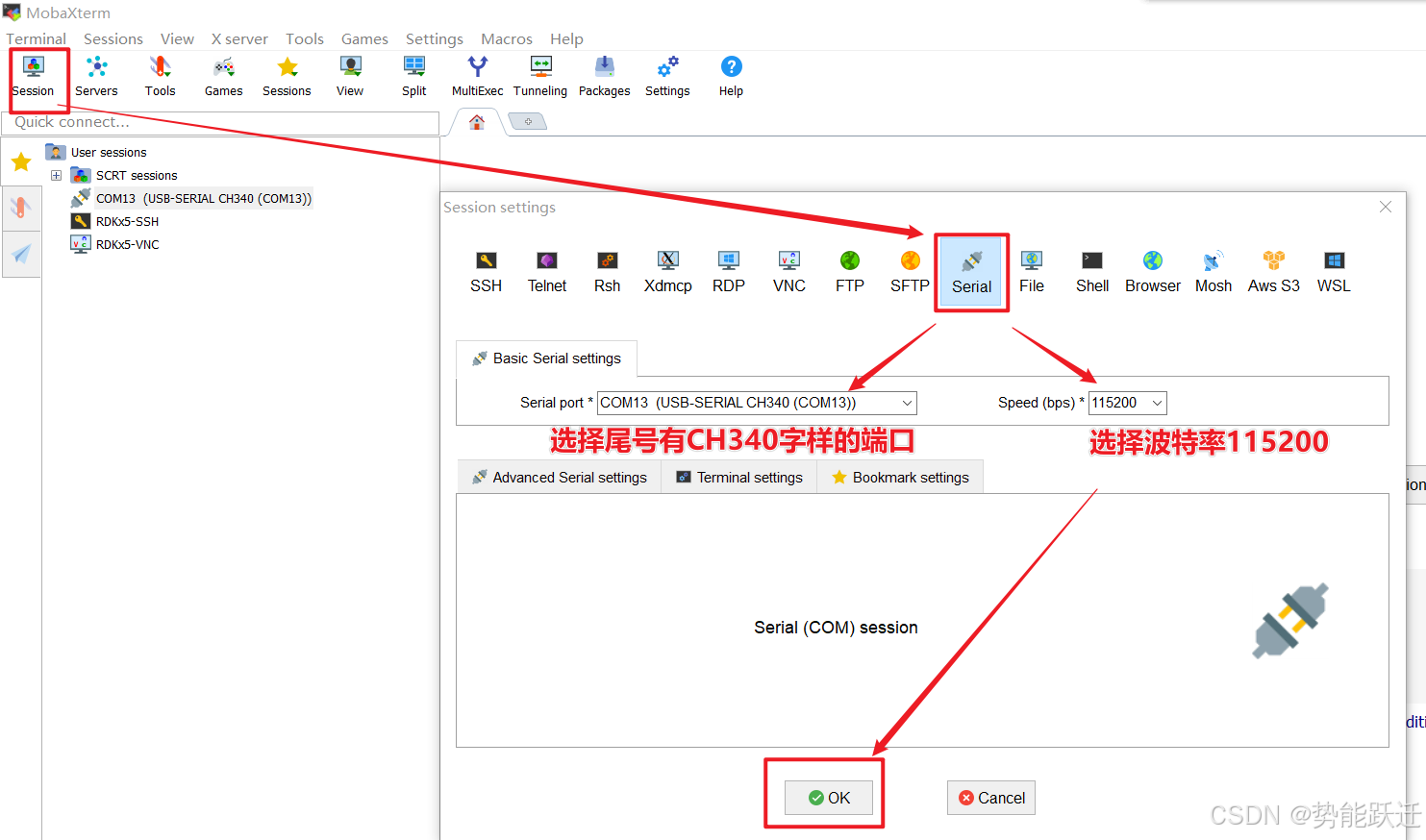1426x840 pixels.
Task: Click the tools knife sidebar icon
Action: pos(21,207)
